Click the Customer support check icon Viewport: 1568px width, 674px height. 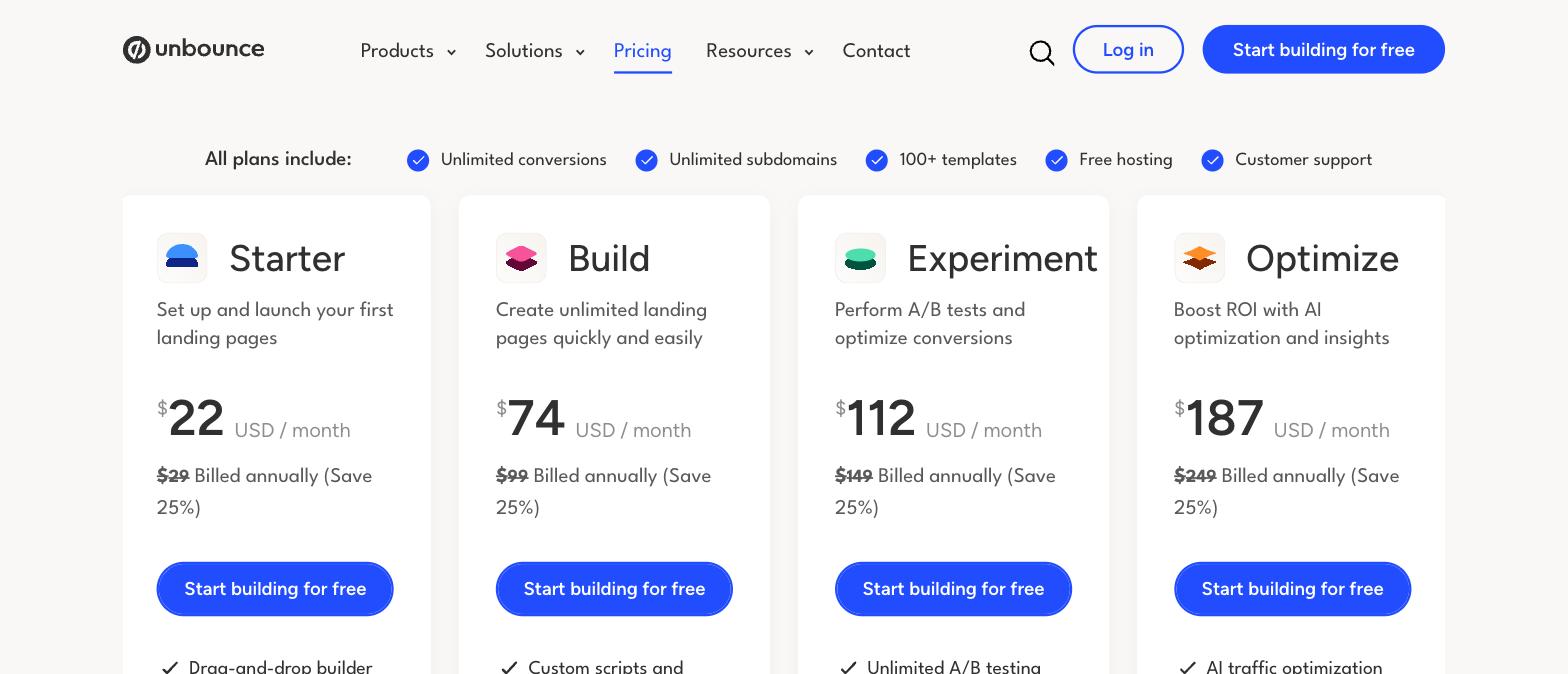(x=1213, y=160)
